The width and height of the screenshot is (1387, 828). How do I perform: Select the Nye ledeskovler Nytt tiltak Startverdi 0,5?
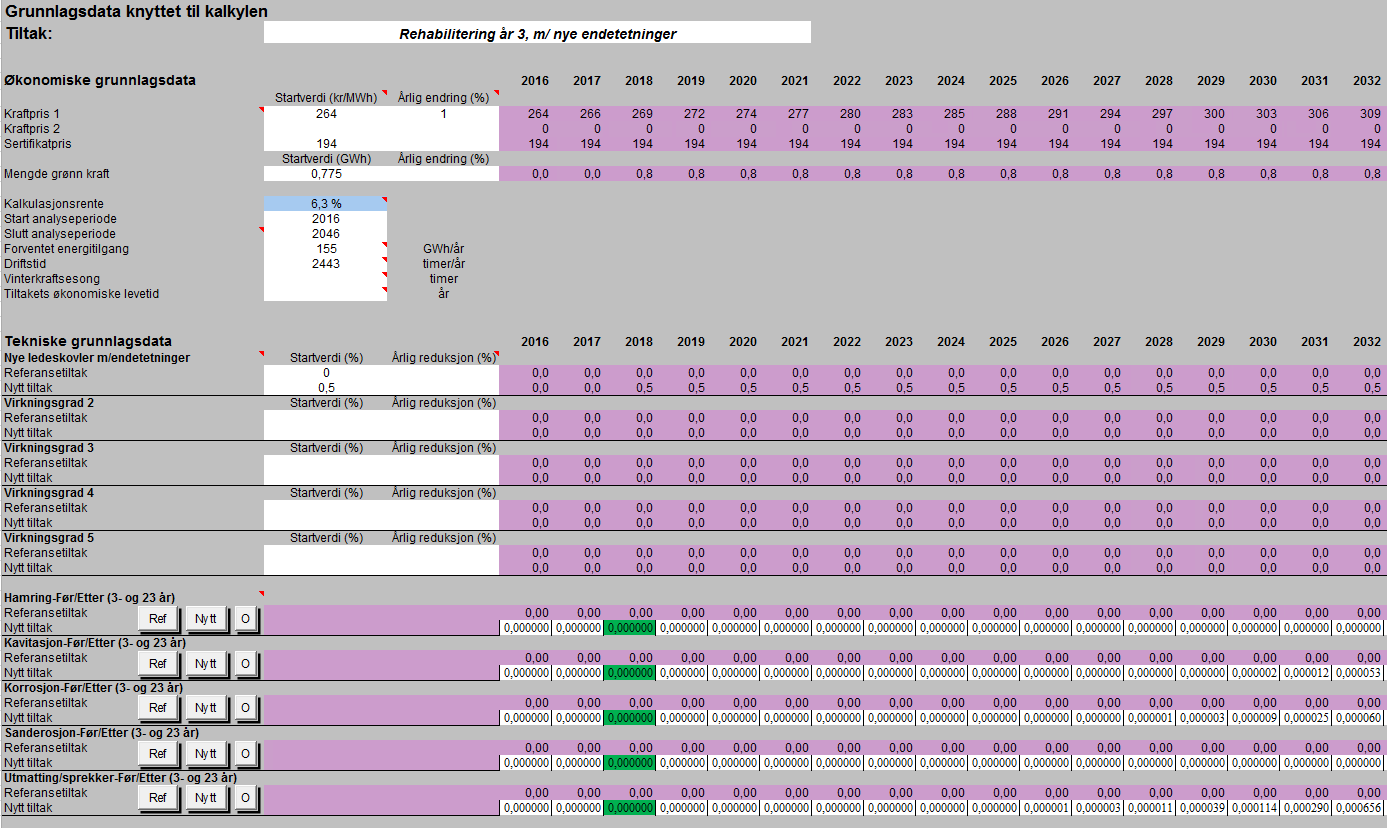pyautogui.click(x=325, y=388)
